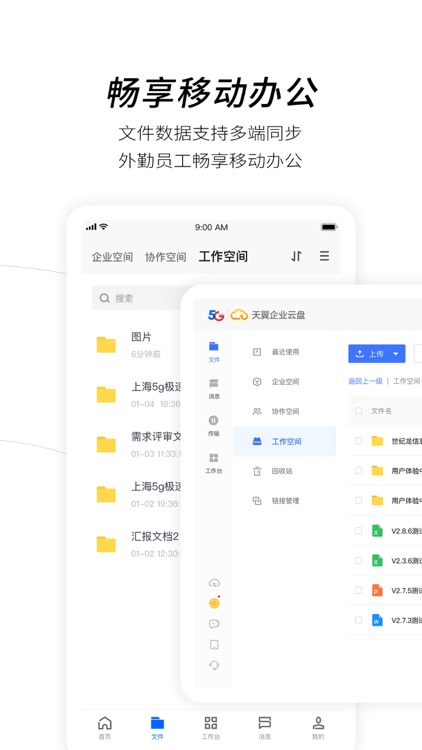Open 链接管理 in the desktop menu

pyautogui.click(x=284, y=501)
